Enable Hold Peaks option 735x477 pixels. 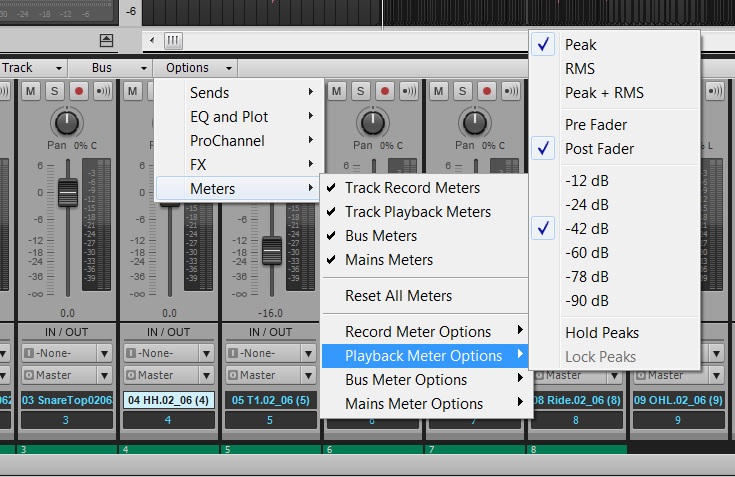click(x=615, y=333)
